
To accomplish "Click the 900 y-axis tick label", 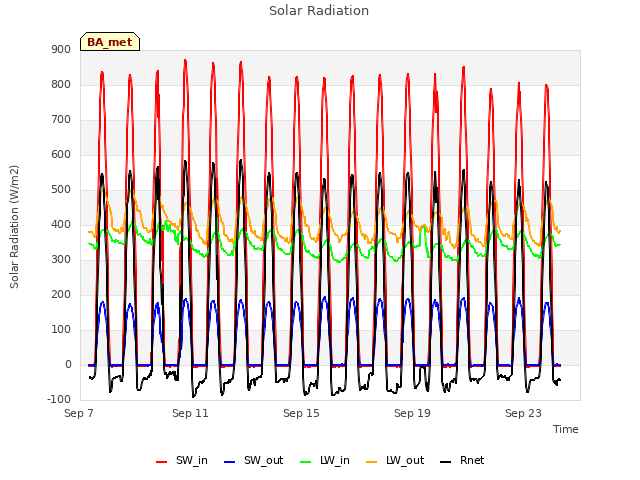I will coord(61,49).
